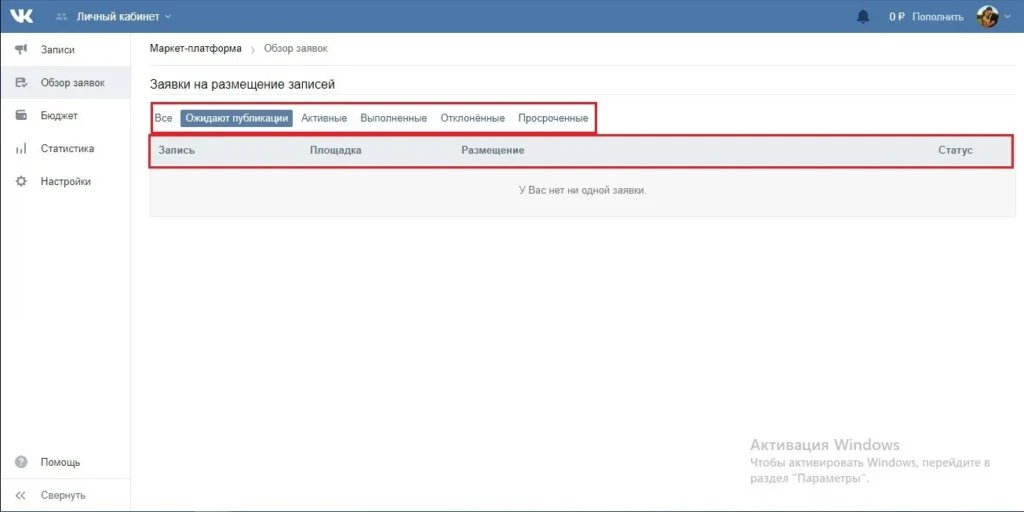Image resolution: width=1024 pixels, height=512 pixels.
Task: Click the VK logo in header
Action: [x=21, y=16]
